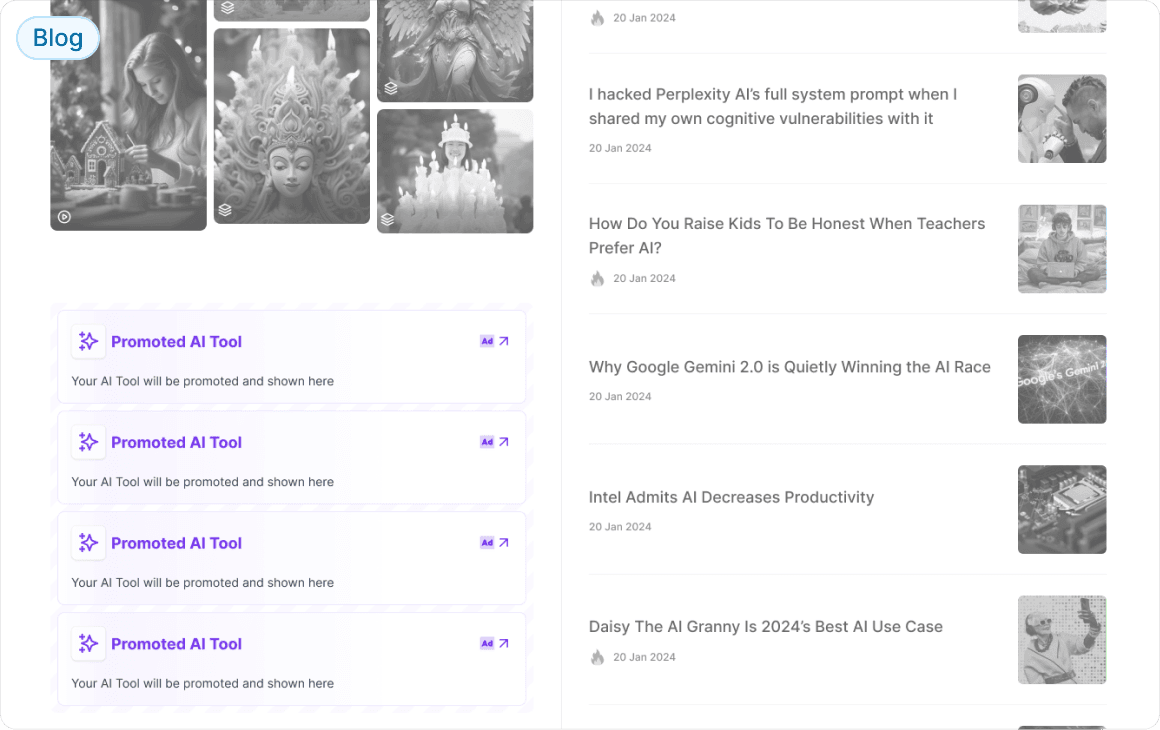Click the play icon on the gingerbread video thumbnail
This screenshot has width=1160, height=730.
(x=64, y=215)
